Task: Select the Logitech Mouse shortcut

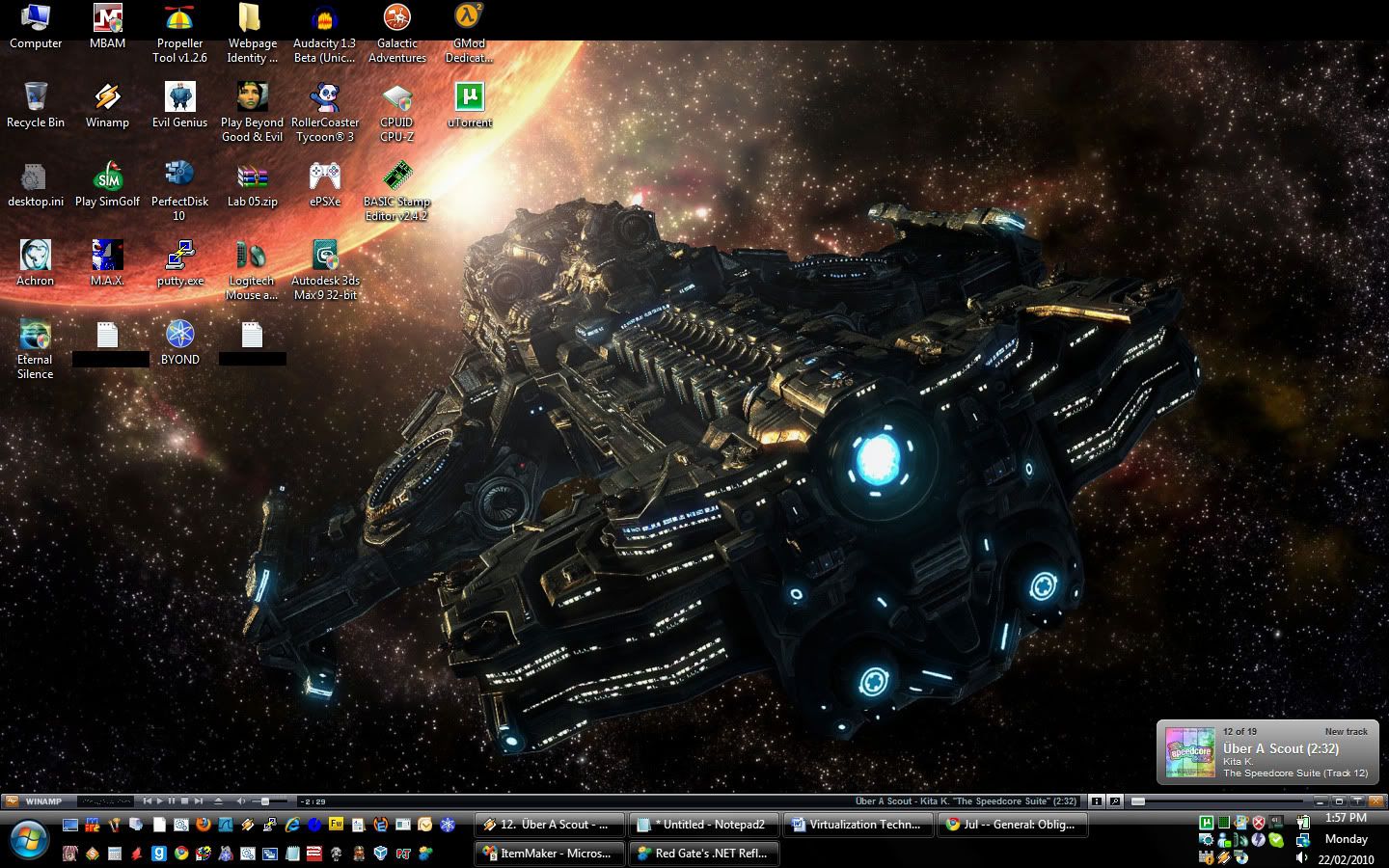Action: click(x=252, y=270)
